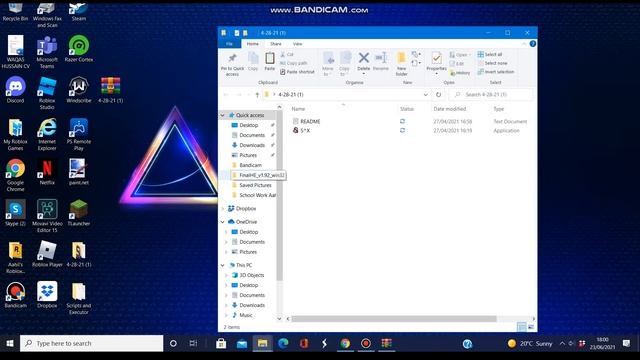The width and height of the screenshot is (640, 360).
Task: Show hidden system tray icons chevron
Action: (x=562, y=344)
